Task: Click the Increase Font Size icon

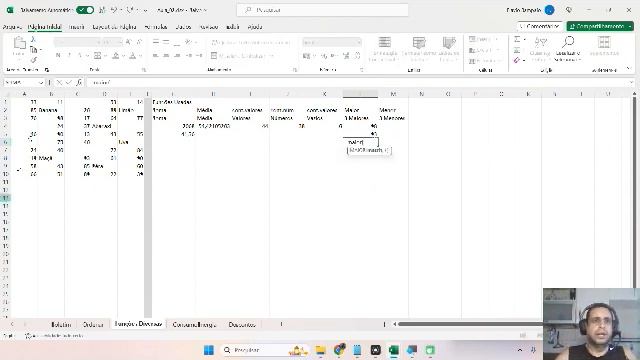Action: (x=129, y=42)
